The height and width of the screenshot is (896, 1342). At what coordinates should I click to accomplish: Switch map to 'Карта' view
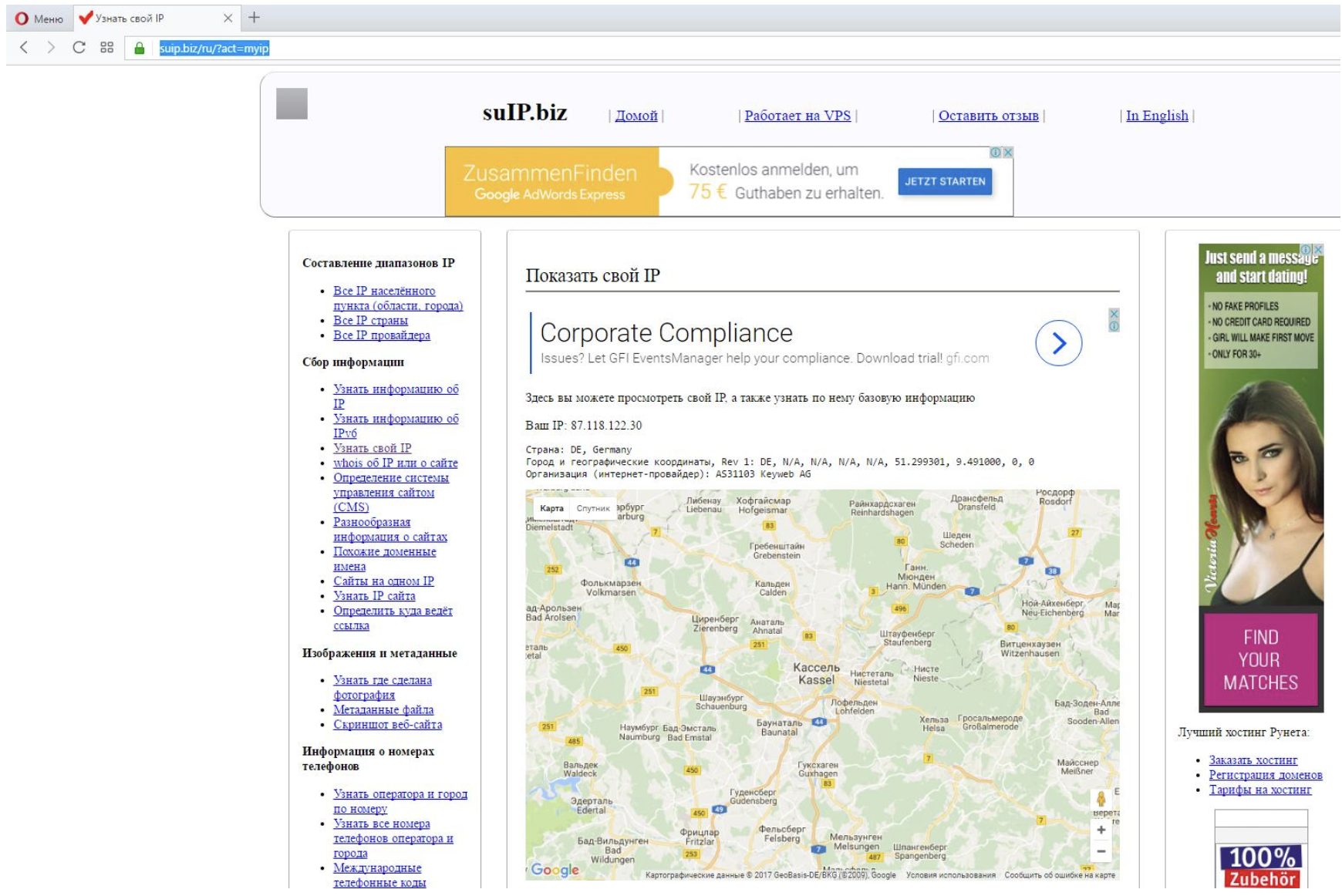551,508
